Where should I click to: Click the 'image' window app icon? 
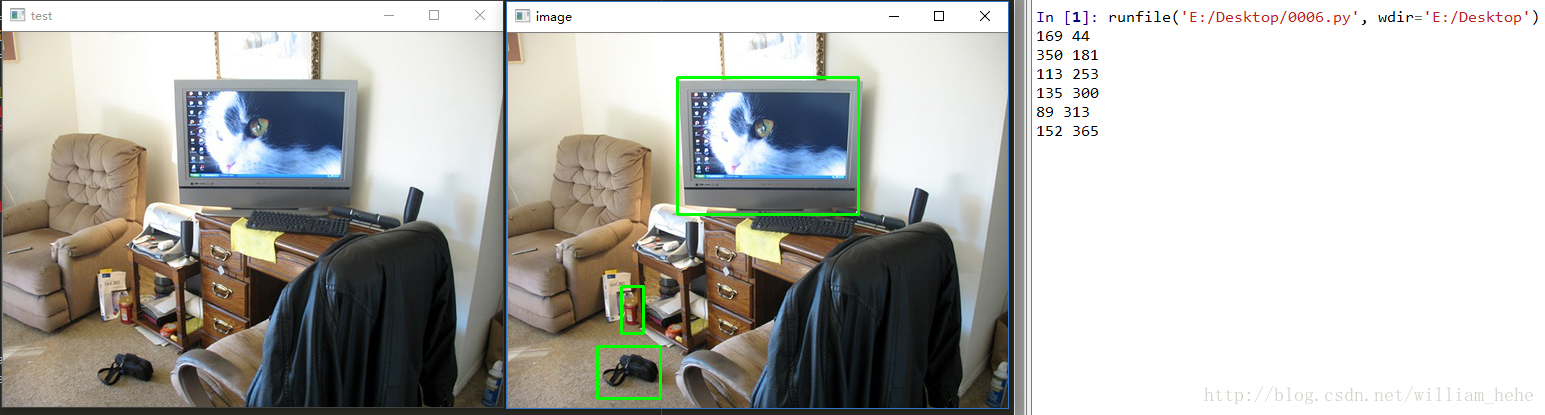click(523, 16)
